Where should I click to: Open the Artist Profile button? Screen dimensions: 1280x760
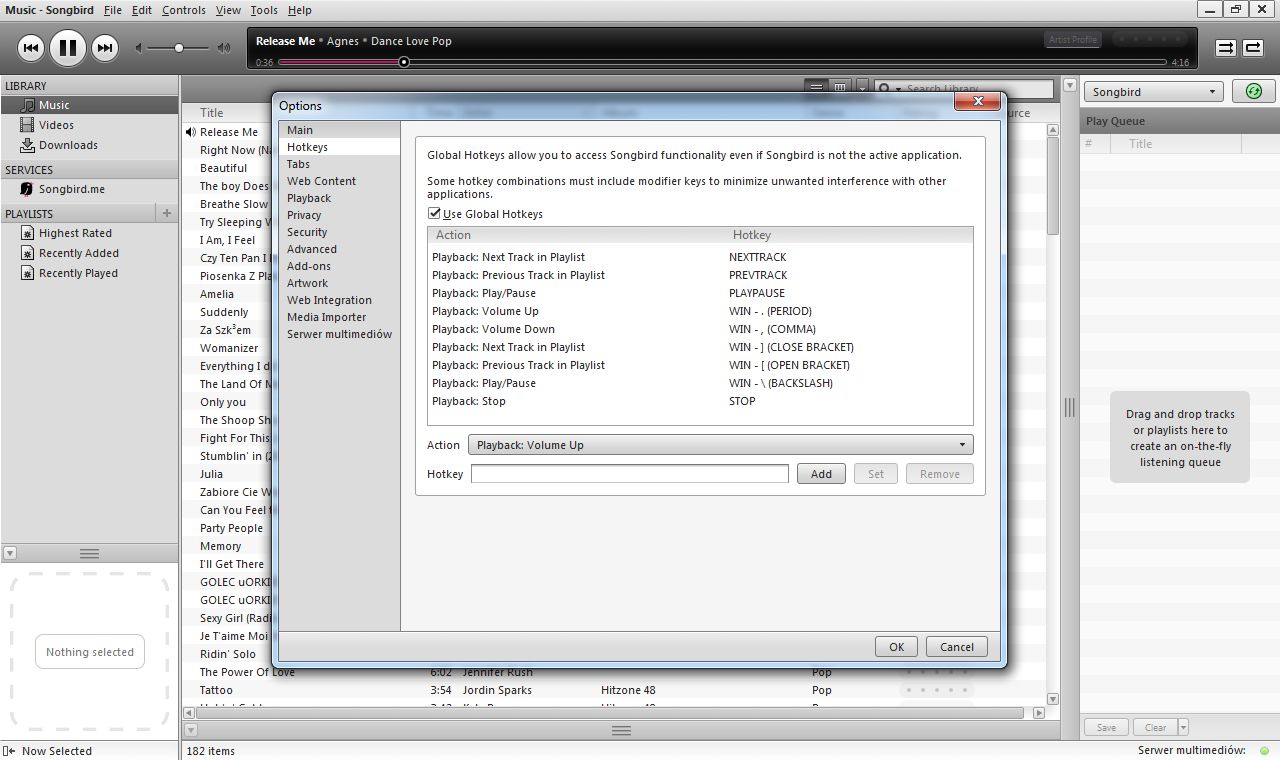(x=1073, y=40)
